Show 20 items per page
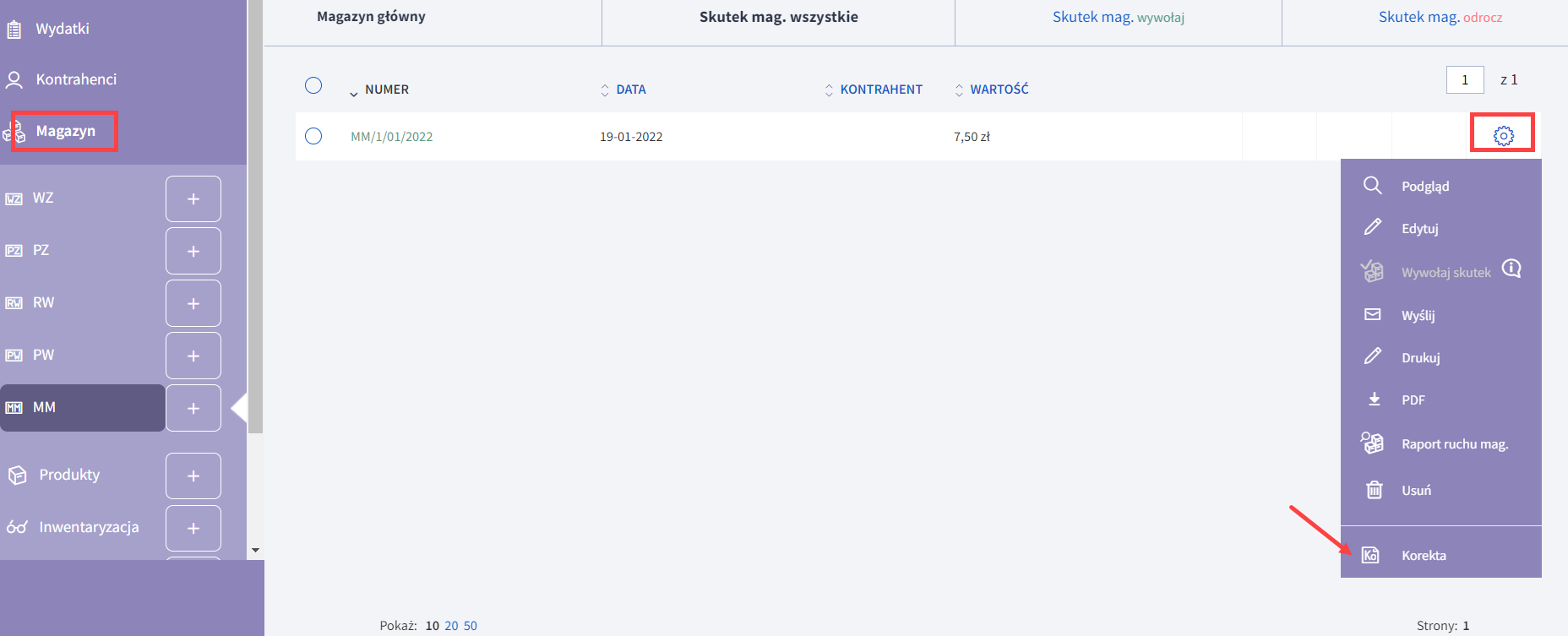 (451, 626)
